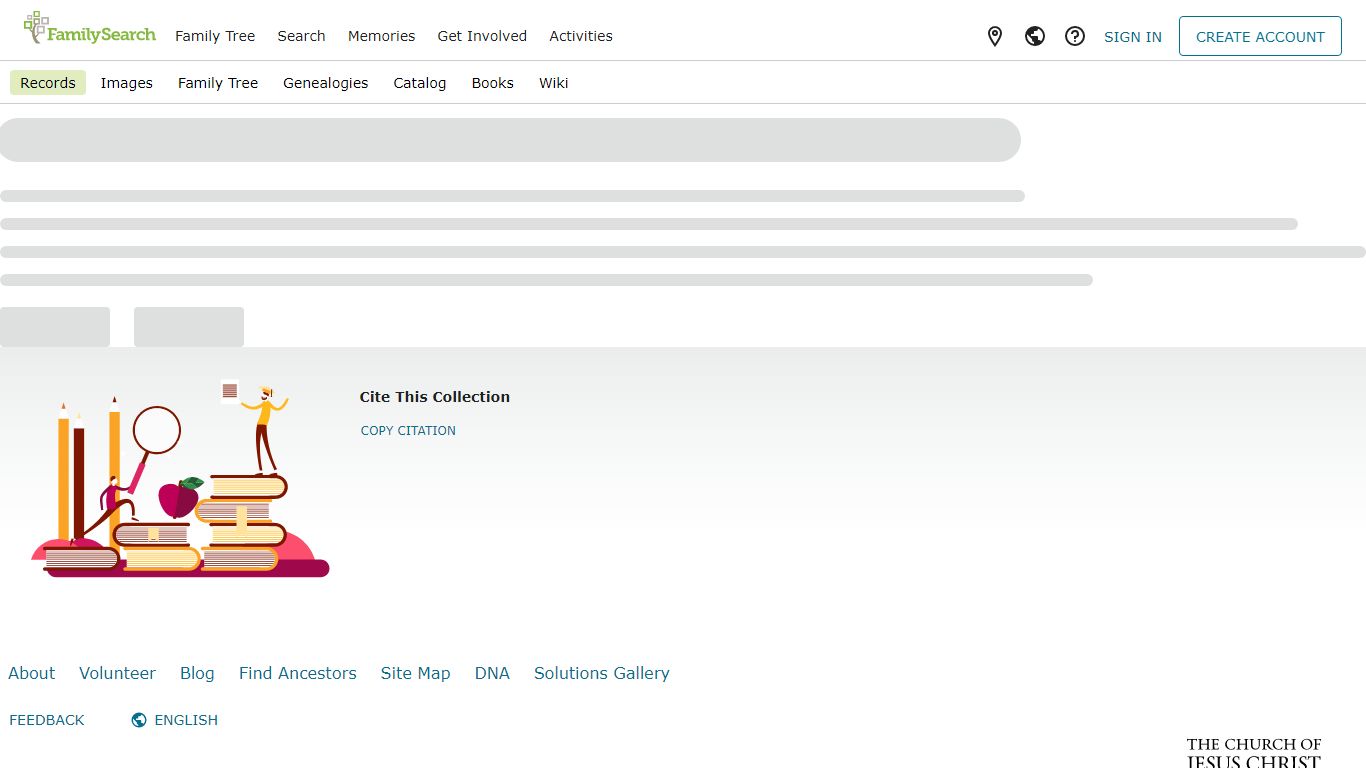
Task: Open the help question mark icon
Action: click(x=1075, y=36)
